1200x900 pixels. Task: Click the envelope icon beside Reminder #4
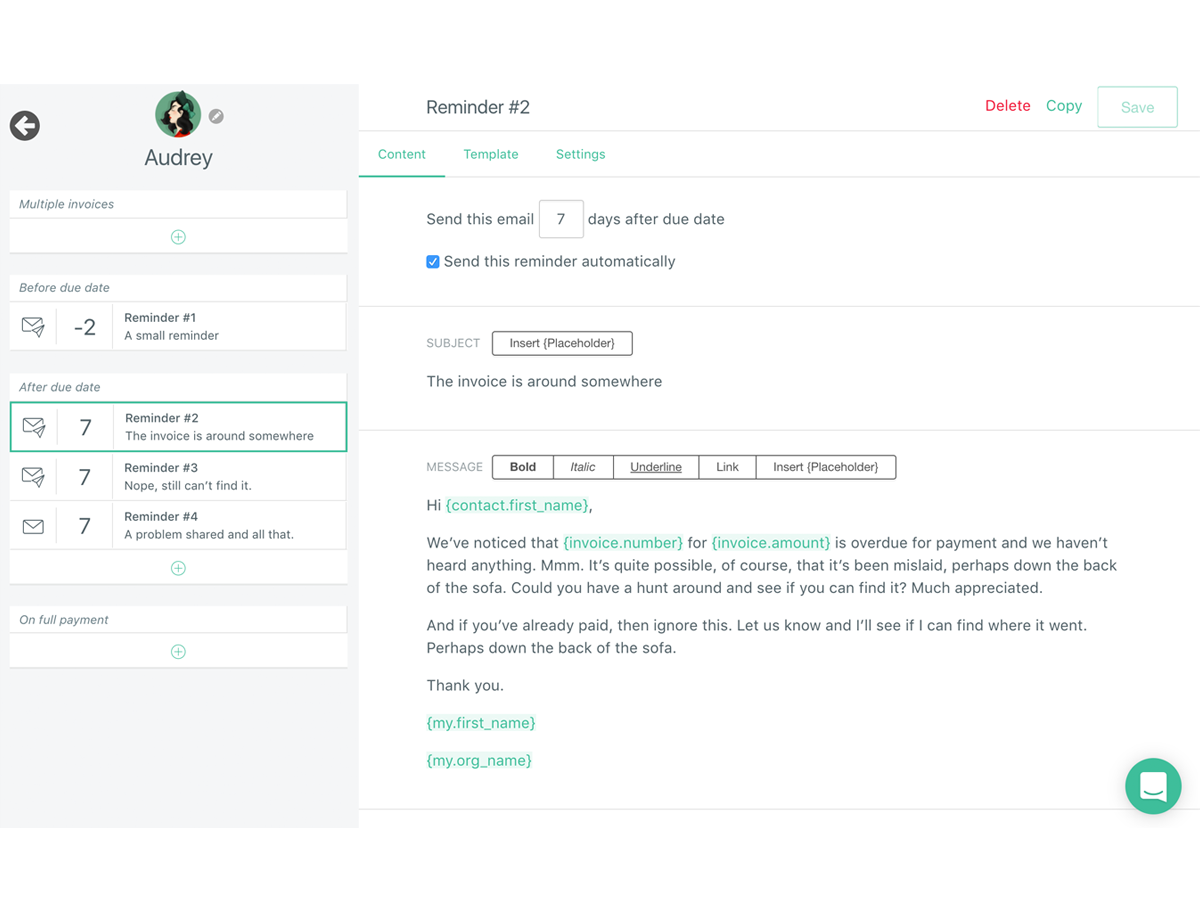[x=33, y=524]
